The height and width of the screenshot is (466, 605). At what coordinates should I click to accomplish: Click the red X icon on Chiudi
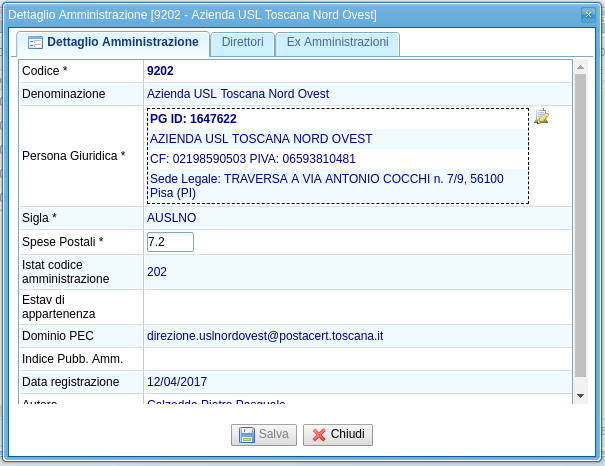(319, 435)
